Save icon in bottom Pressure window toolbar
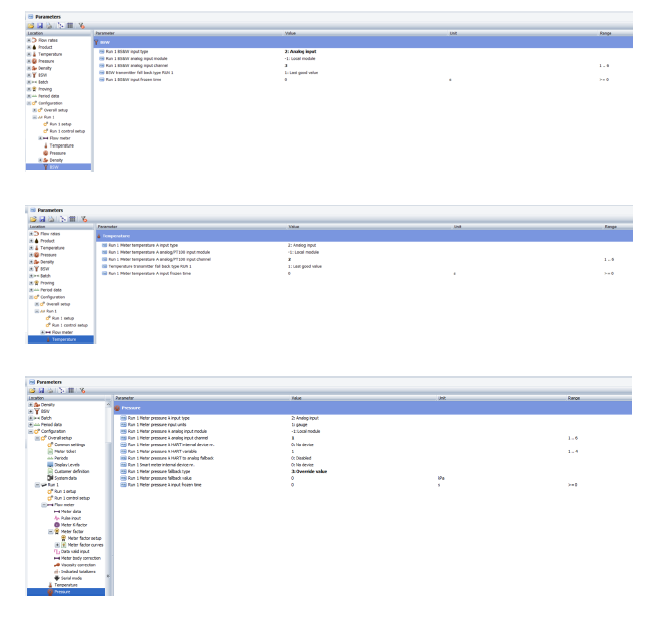The image size is (651, 618). click(41, 391)
